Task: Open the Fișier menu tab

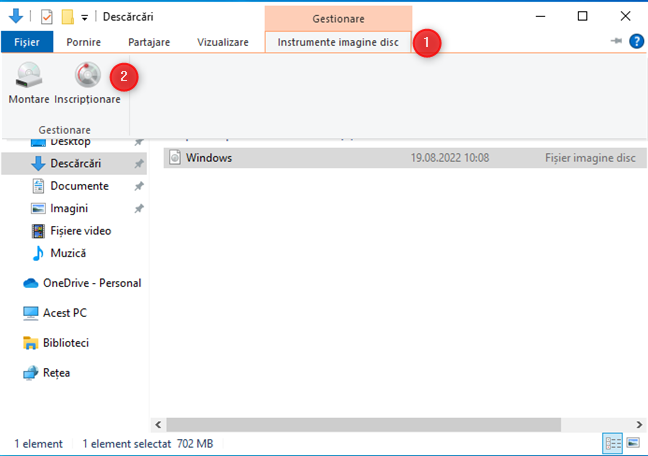Action: 27,42
